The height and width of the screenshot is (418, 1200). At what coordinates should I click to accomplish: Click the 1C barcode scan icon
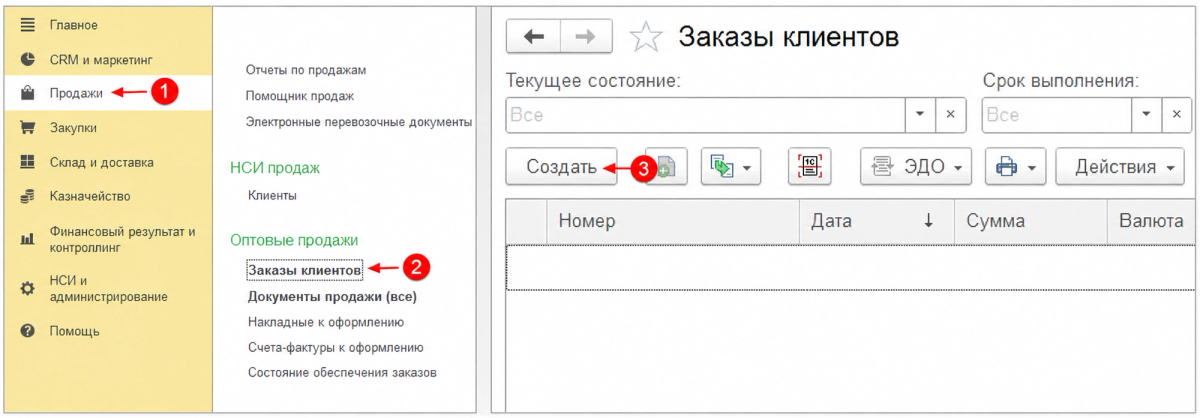click(809, 167)
